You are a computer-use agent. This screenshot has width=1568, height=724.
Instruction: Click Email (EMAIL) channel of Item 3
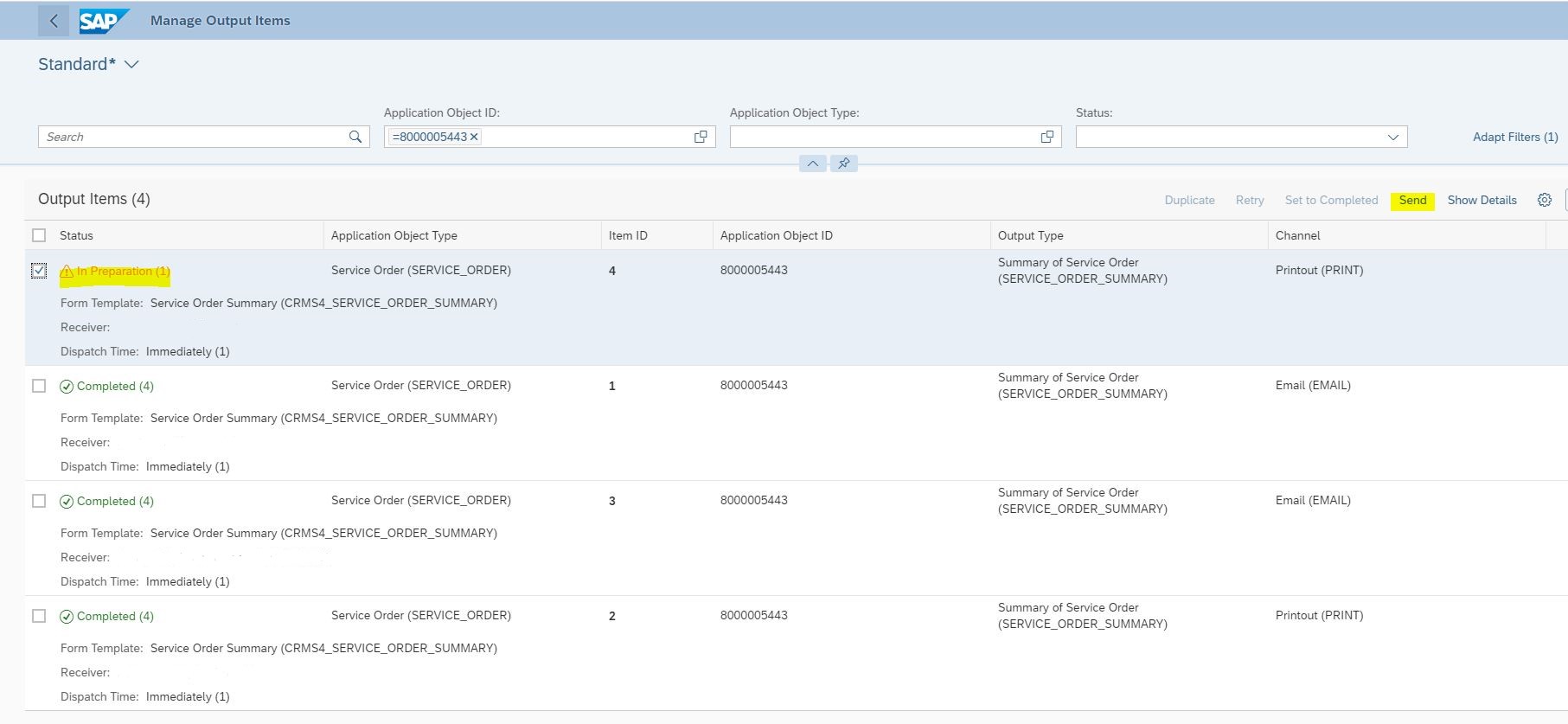1313,501
